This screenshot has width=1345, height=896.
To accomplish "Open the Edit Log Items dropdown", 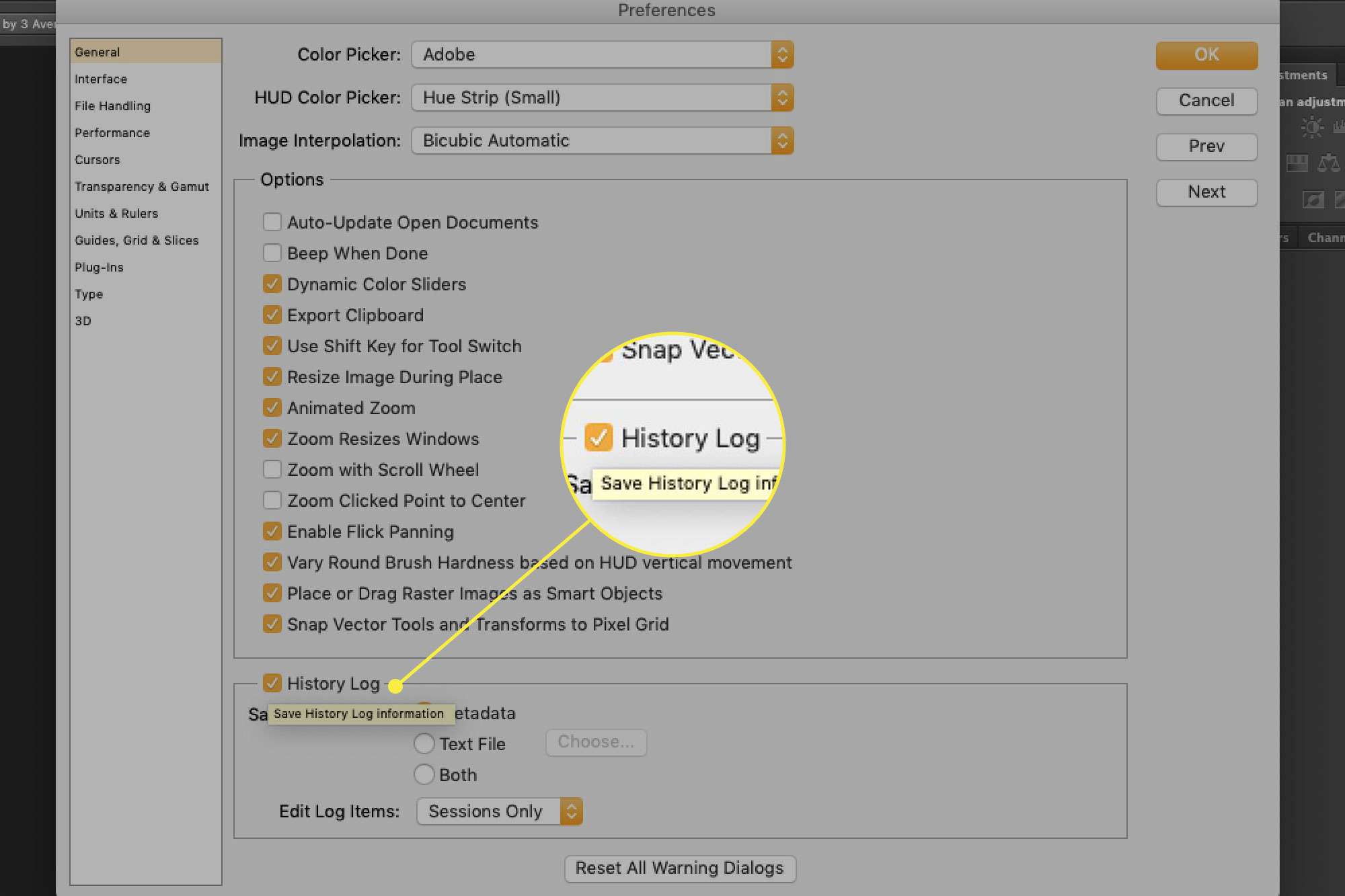I will (x=499, y=811).
